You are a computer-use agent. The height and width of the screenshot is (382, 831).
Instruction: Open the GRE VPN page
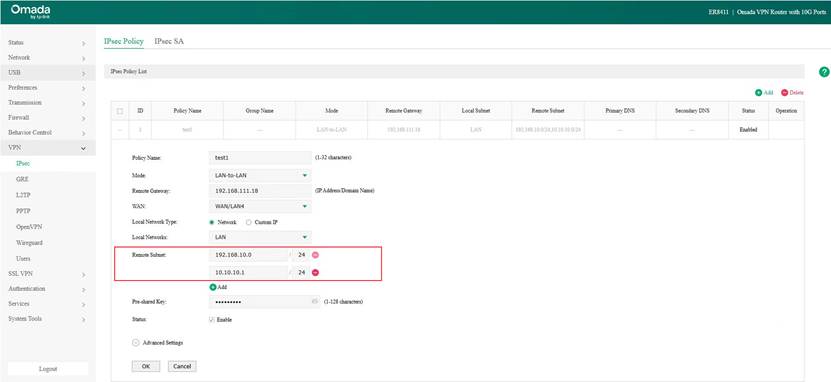[22, 180]
